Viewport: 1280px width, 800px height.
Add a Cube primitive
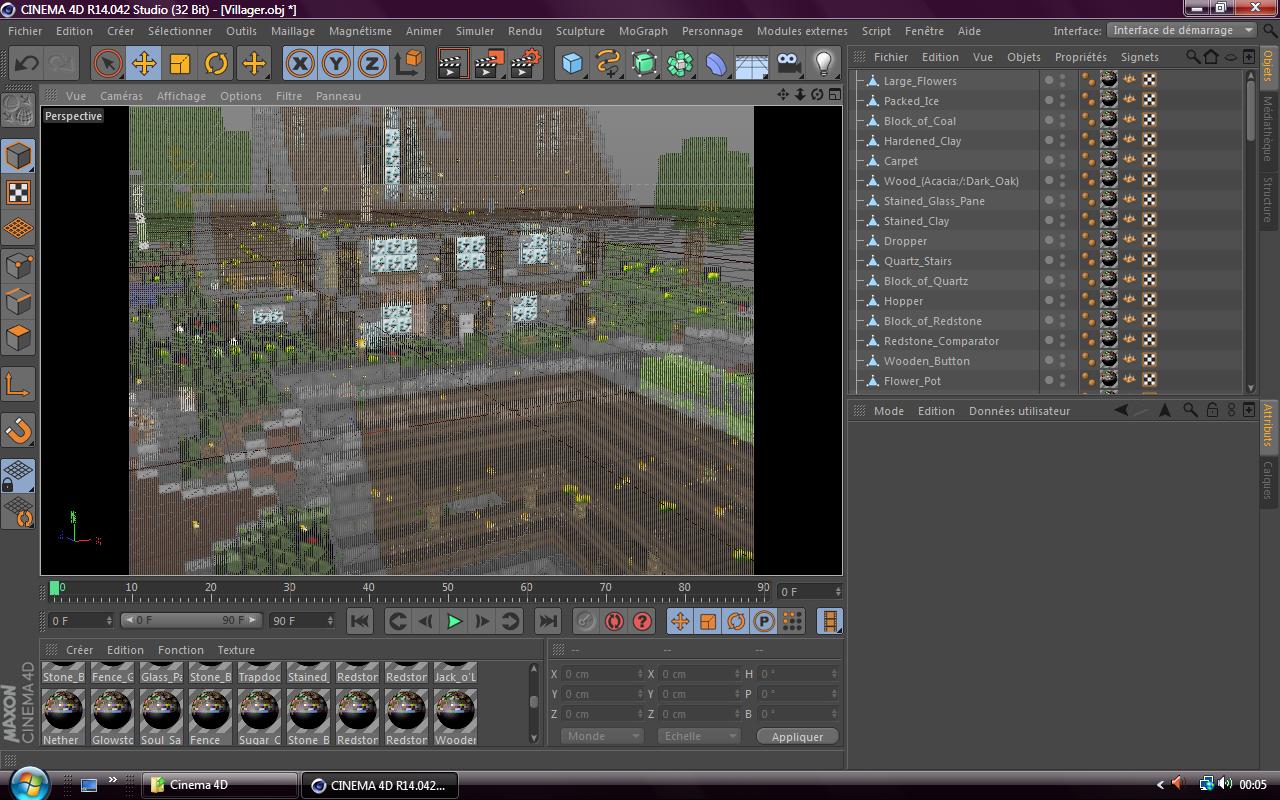572,64
